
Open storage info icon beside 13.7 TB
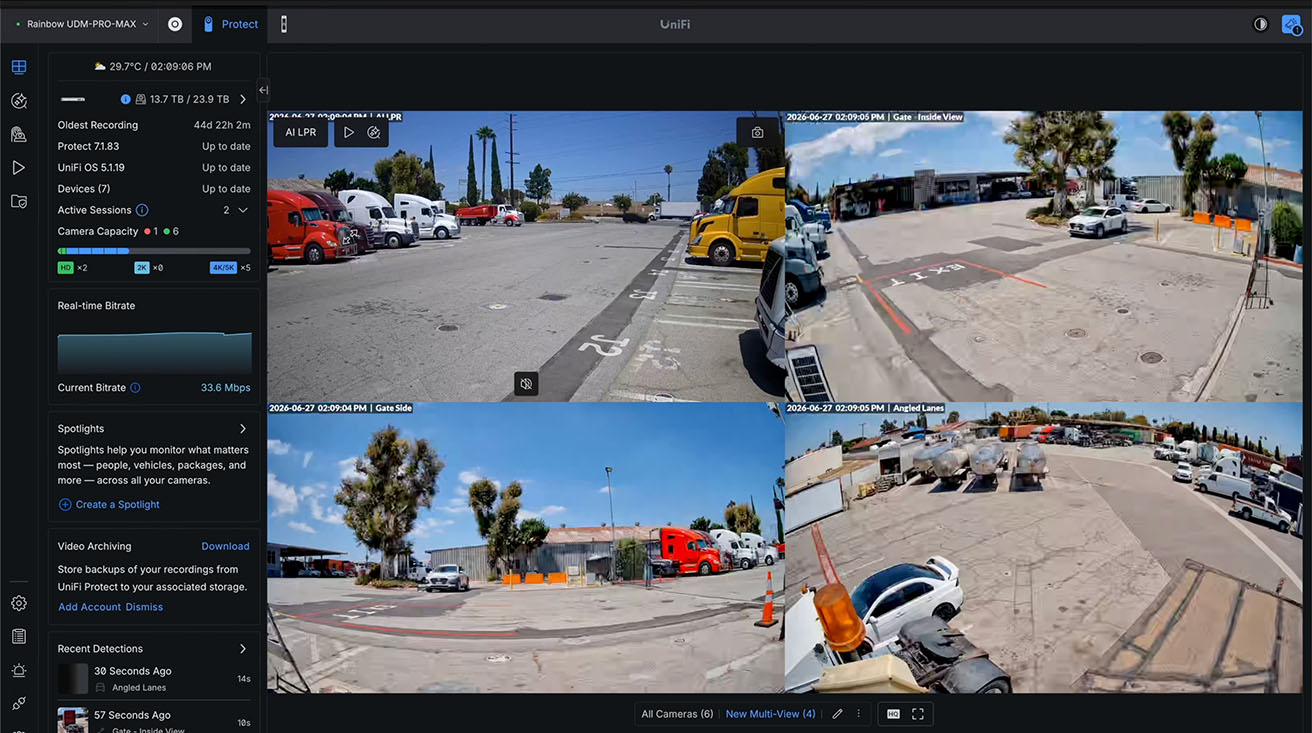[125, 99]
